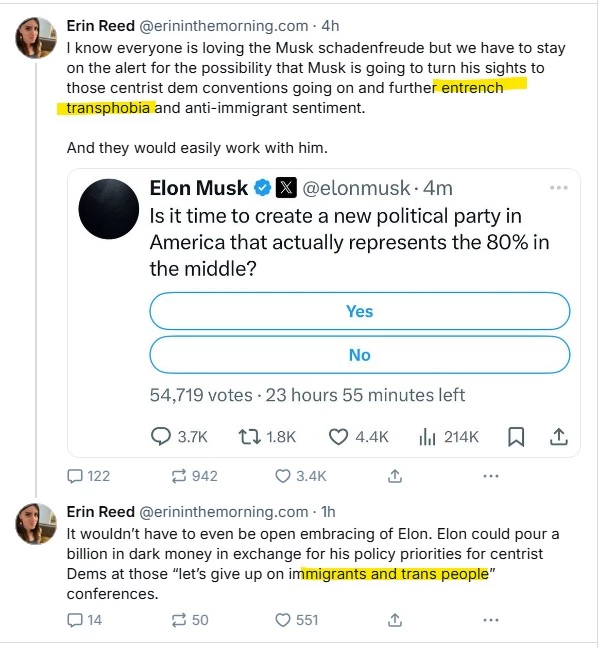Vote Yes in Elon Musk's poll
This screenshot has width=613, height=648.
pyautogui.click(x=359, y=311)
